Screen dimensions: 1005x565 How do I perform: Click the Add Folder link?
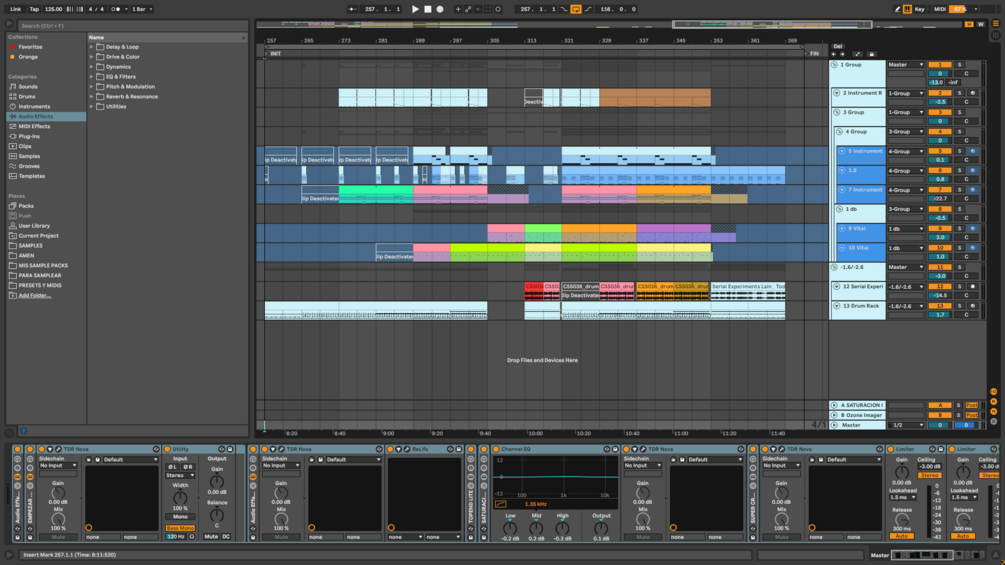point(35,295)
